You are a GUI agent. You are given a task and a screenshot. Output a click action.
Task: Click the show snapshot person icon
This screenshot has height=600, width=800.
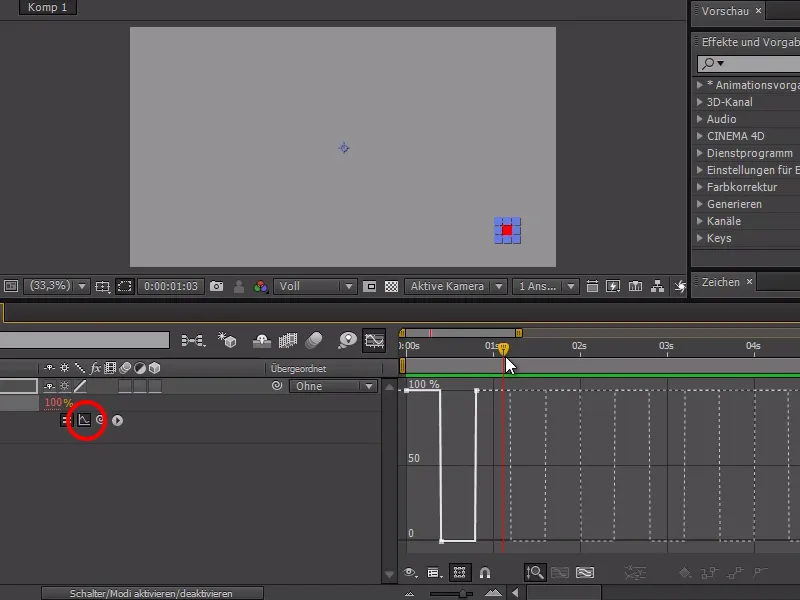pyautogui.click(x=239, y=286)
